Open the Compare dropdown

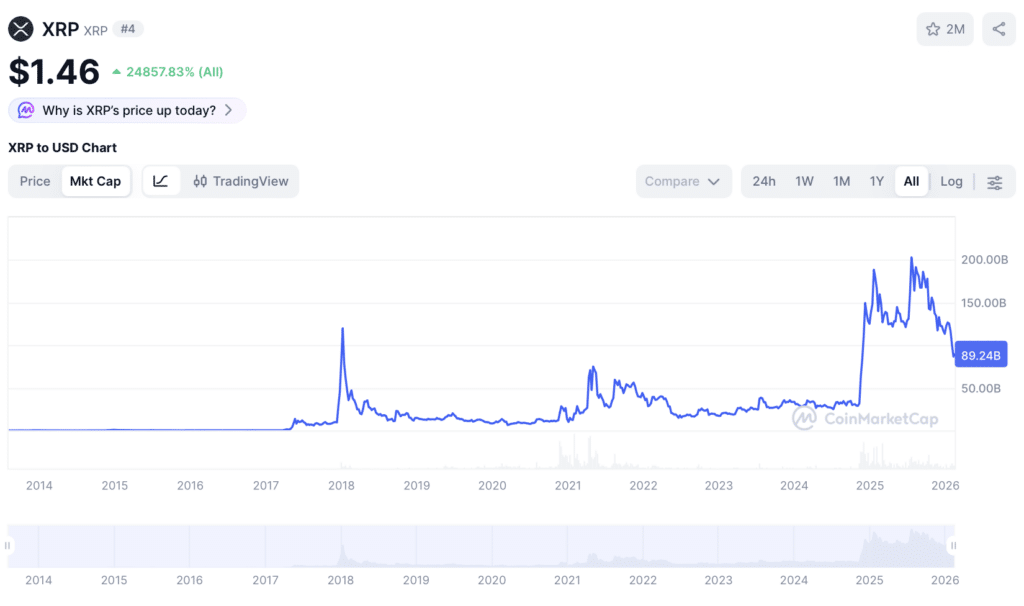[683, 181]
